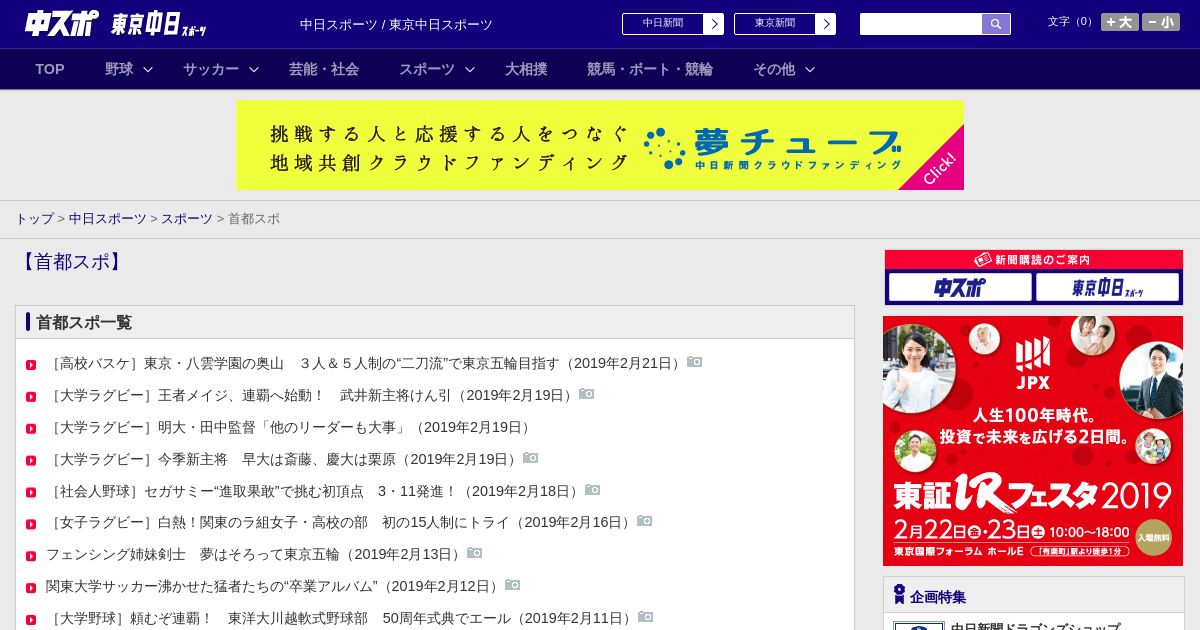The image size is (1200, 630).
Task: Click the スポーツ breadcrumb link
Action: (x=187, y=219)
